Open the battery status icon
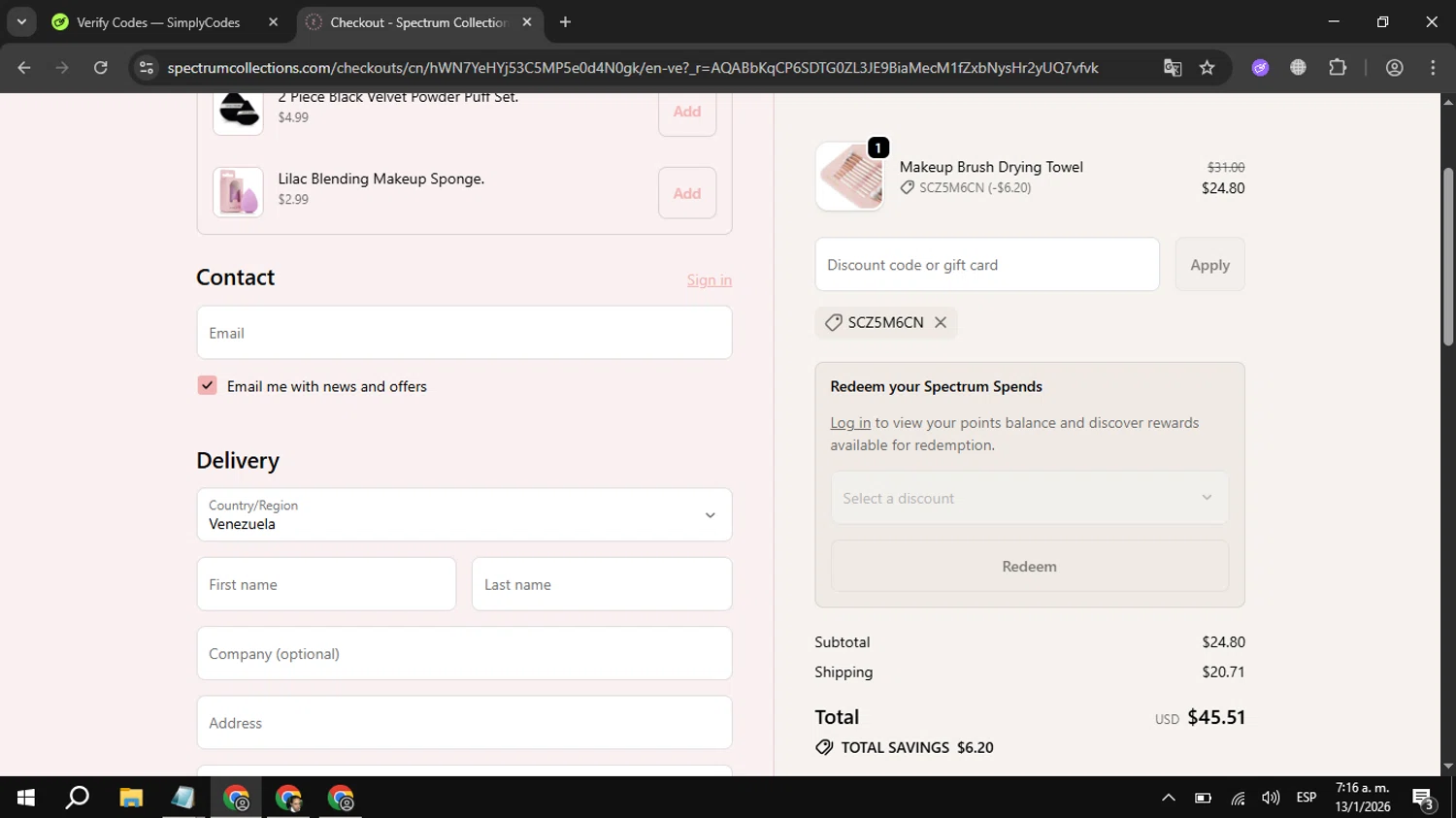Image resolution: width=1456 pixels, height=818 pixels. (1203, 798)
